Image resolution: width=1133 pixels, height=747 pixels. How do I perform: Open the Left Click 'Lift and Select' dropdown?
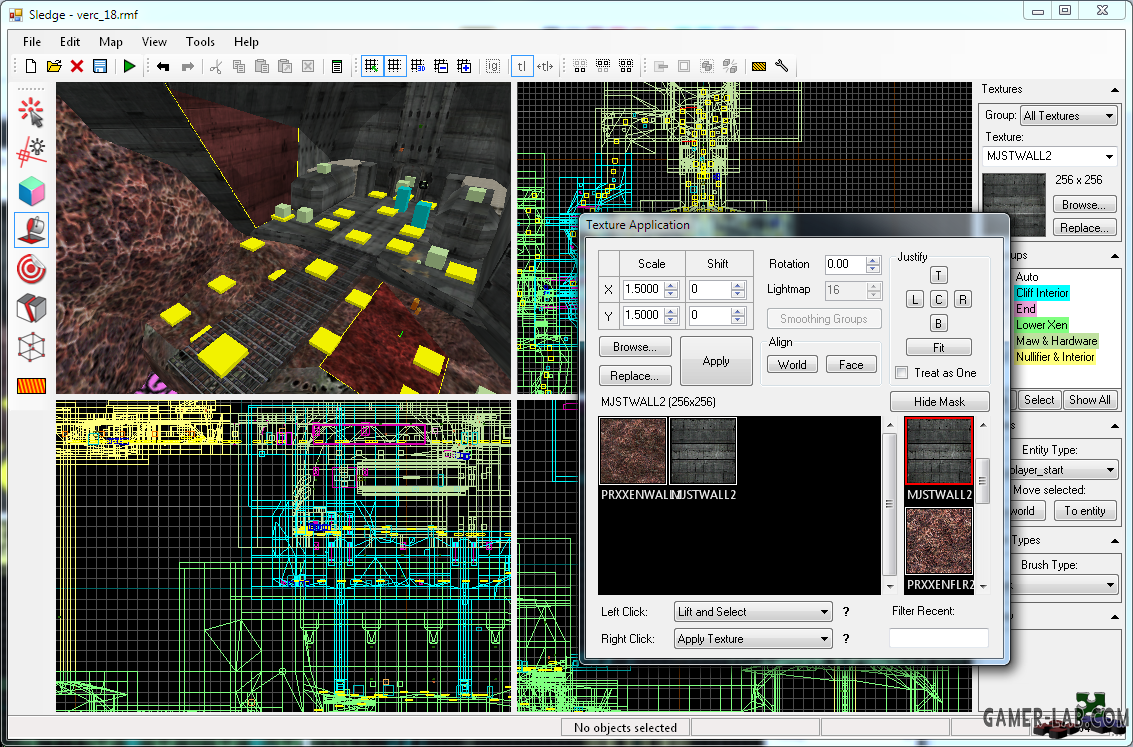click(752, 612)
